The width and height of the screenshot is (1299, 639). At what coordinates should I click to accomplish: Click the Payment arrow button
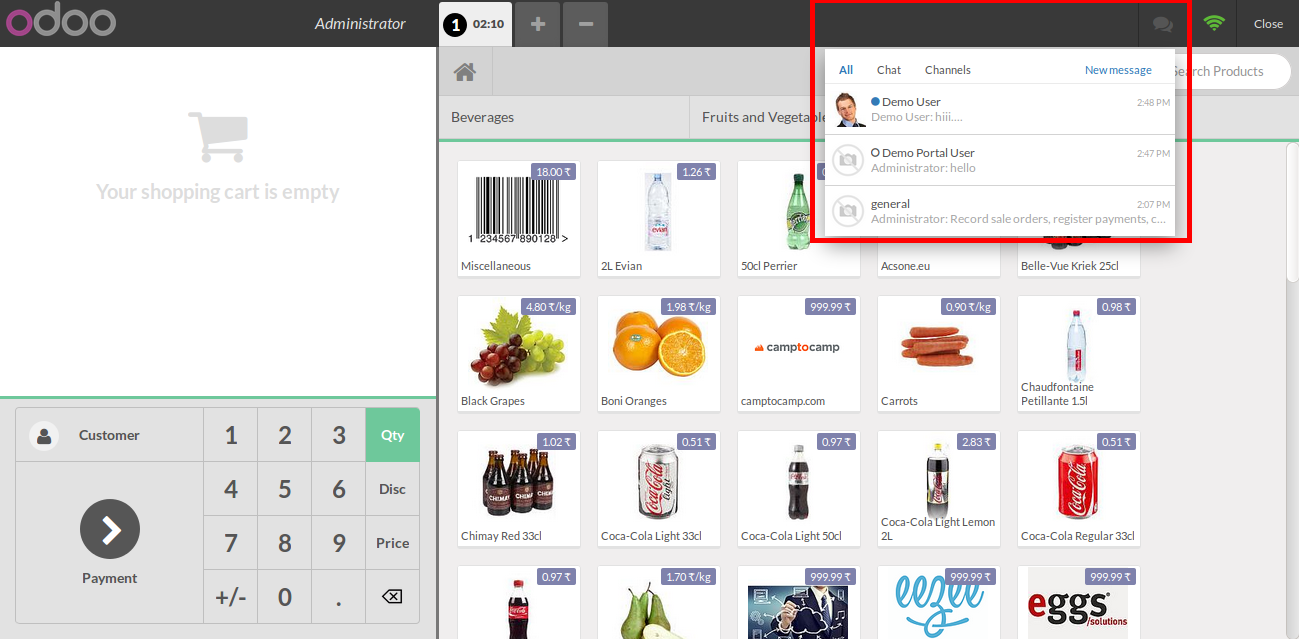(110, 529)
